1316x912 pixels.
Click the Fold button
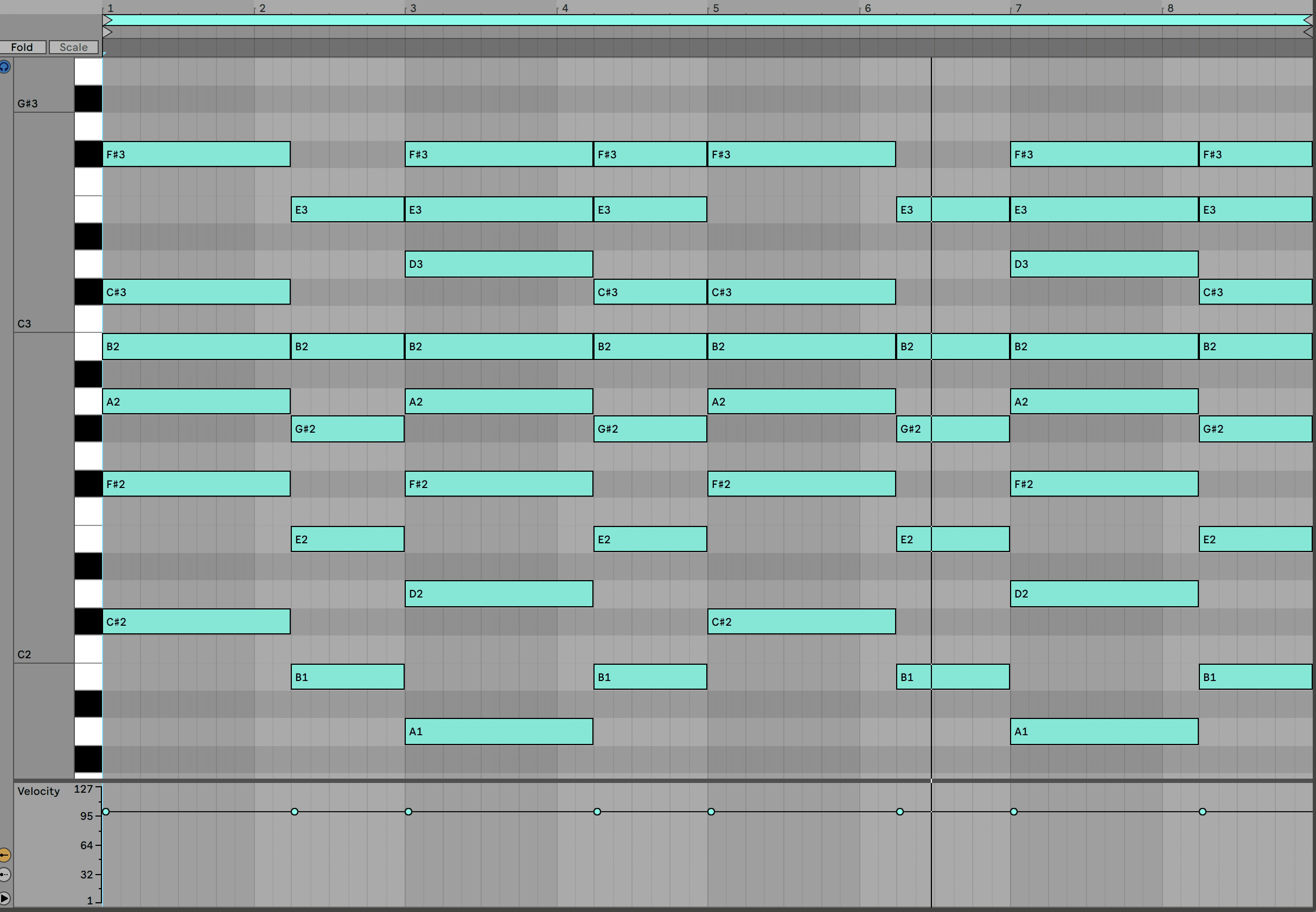coord(22,47)
